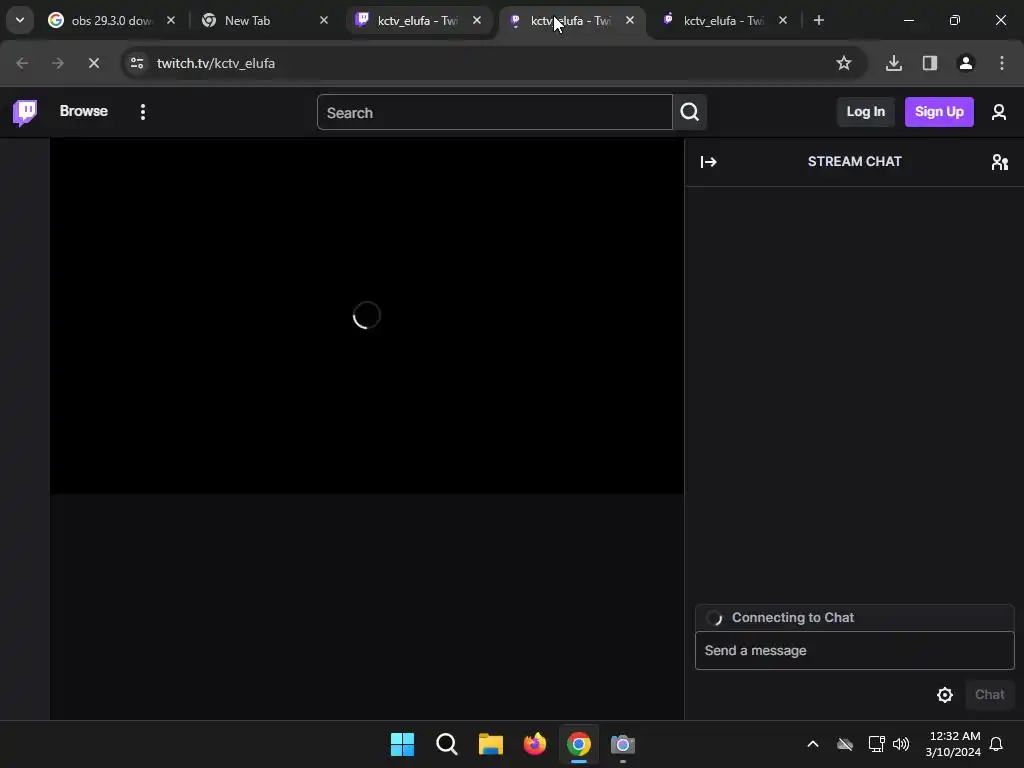This screenshot has height=768, width=1024.
Task: Open Chrome profile avatar
Action: coord(966,63)
